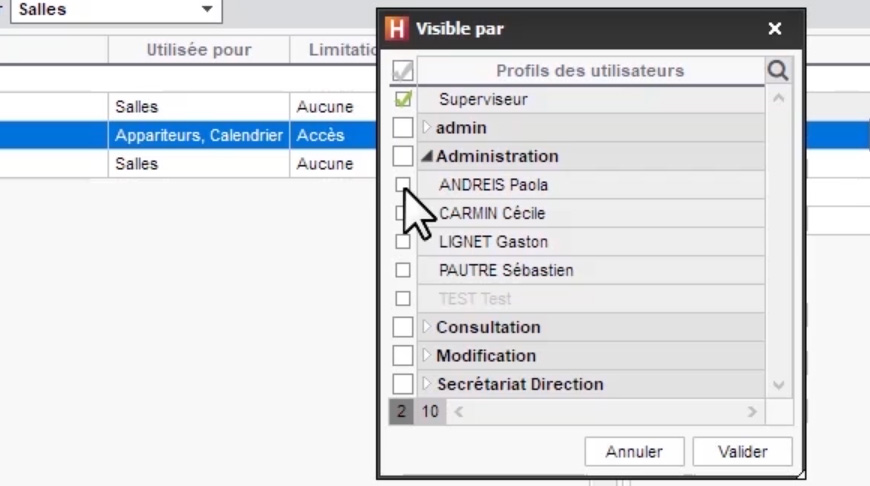Click the Valider button
This screenshot has height=486, width=870.
pos(742,452)
